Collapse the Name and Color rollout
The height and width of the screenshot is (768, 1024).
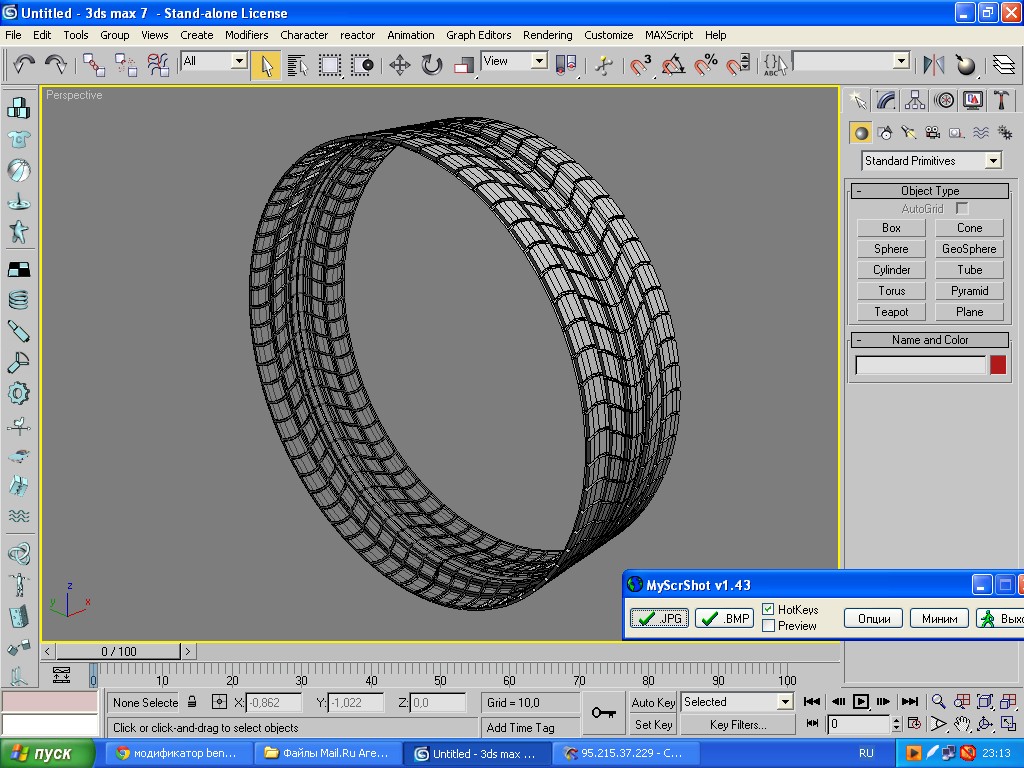pyautogui.click(x=930, y=340)
